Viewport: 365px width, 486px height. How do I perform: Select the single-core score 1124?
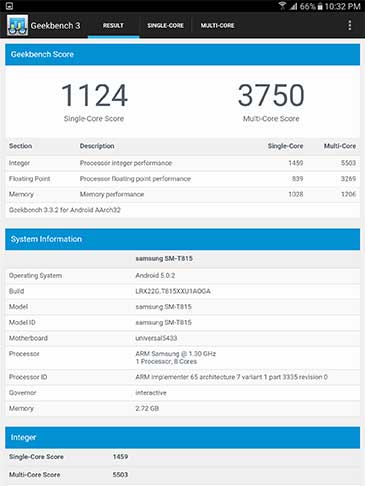(x=94, y=95)
